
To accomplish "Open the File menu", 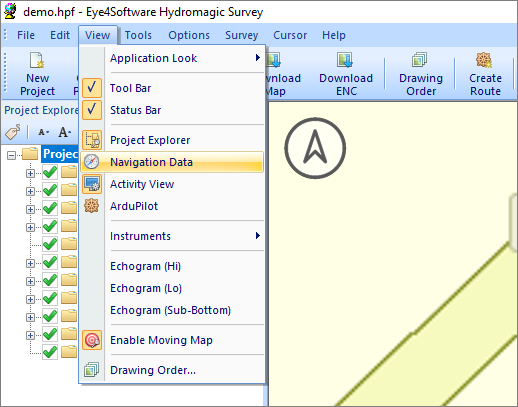I will [x=26, y=35].
